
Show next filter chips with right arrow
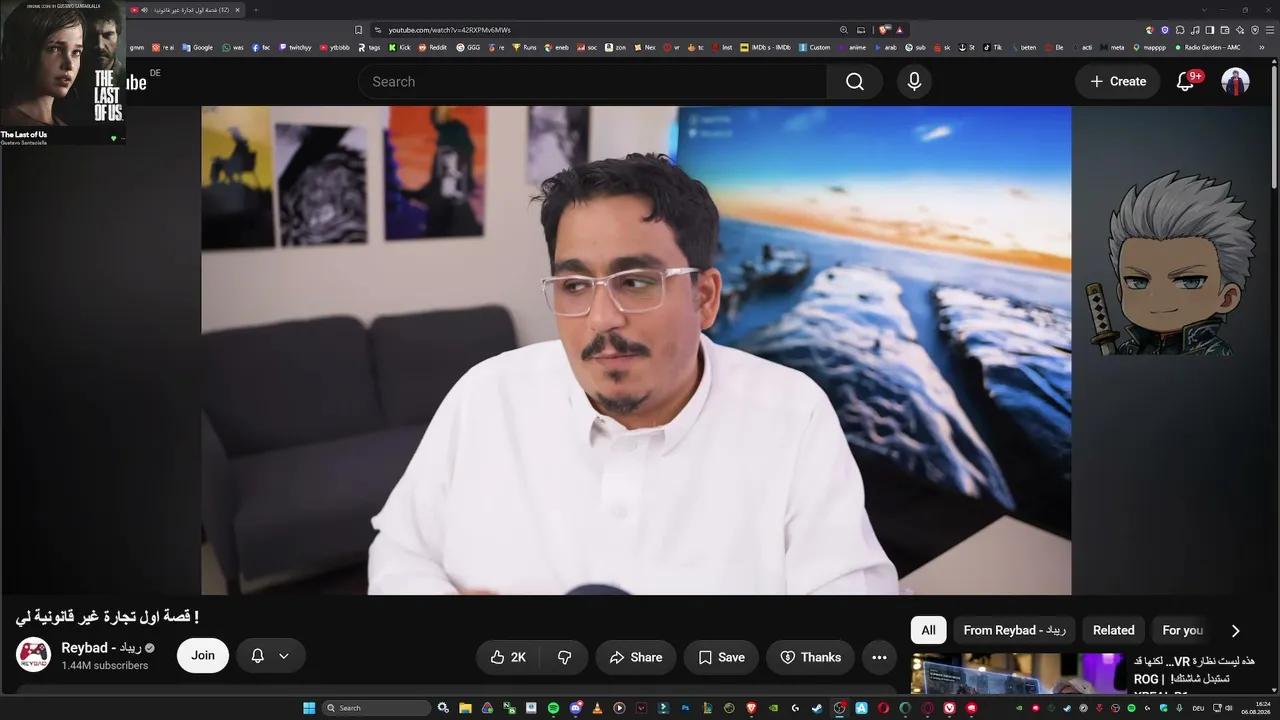[1235, 630]
